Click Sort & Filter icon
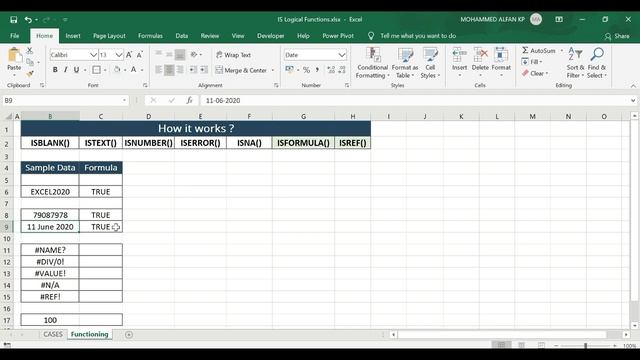The image size is (640, 360). coord(575,54)
